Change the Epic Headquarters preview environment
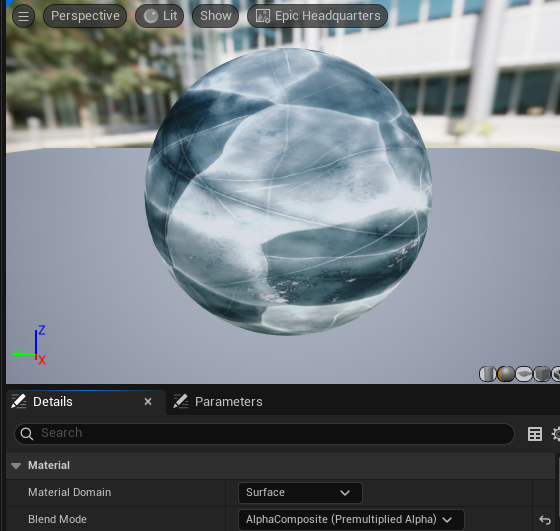 [318, 16]
